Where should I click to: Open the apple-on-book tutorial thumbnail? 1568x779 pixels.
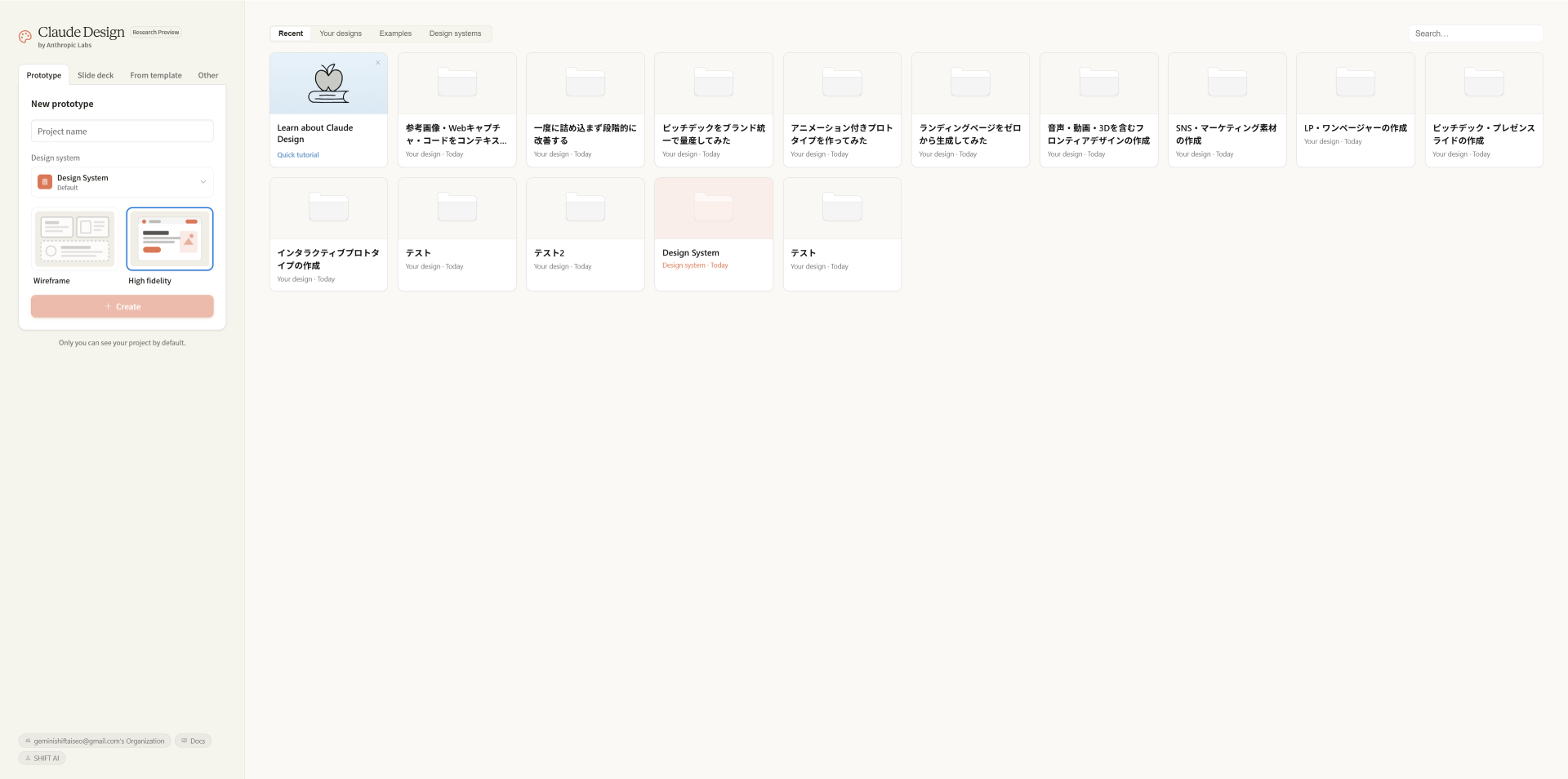coord(328,83)
